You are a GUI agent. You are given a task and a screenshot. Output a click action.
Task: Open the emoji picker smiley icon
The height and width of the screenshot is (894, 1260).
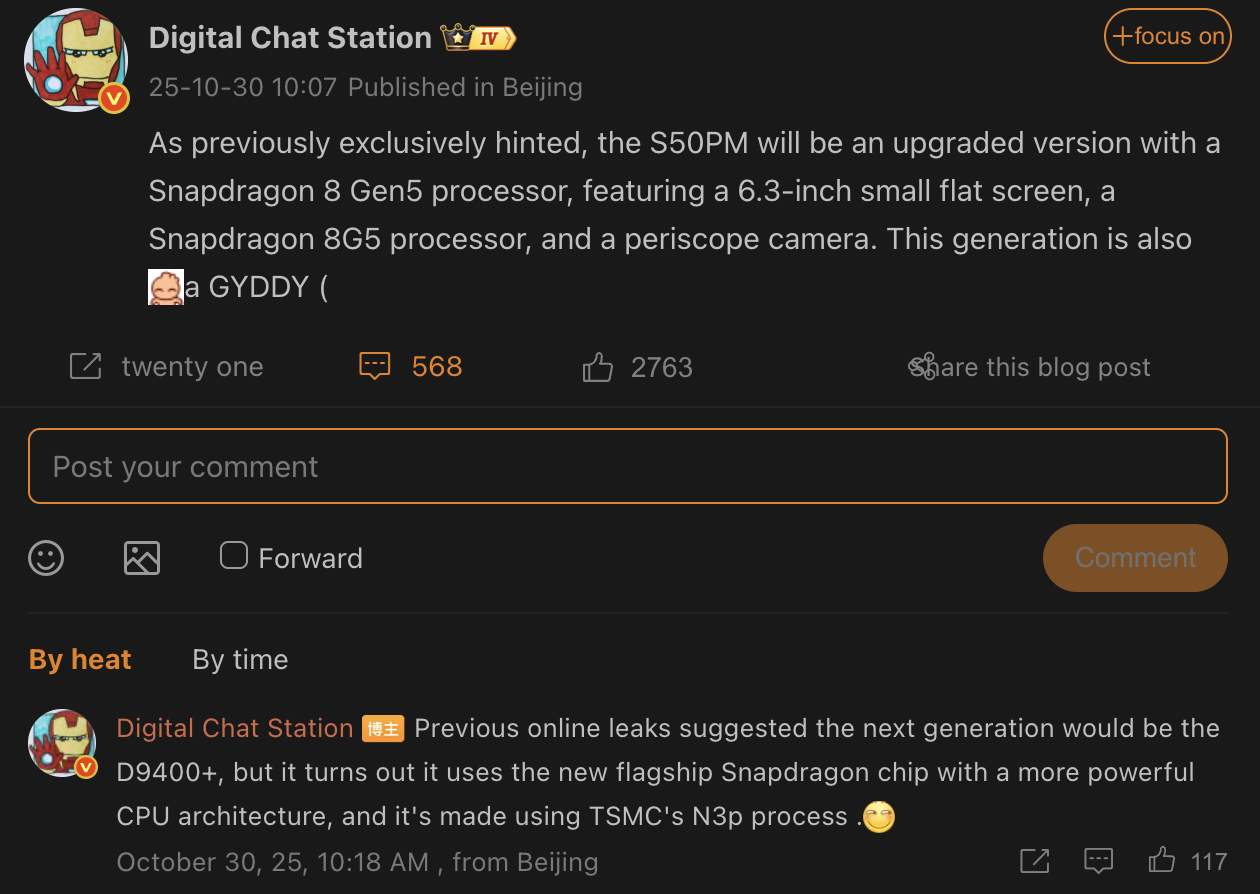[x=46, y=558]
